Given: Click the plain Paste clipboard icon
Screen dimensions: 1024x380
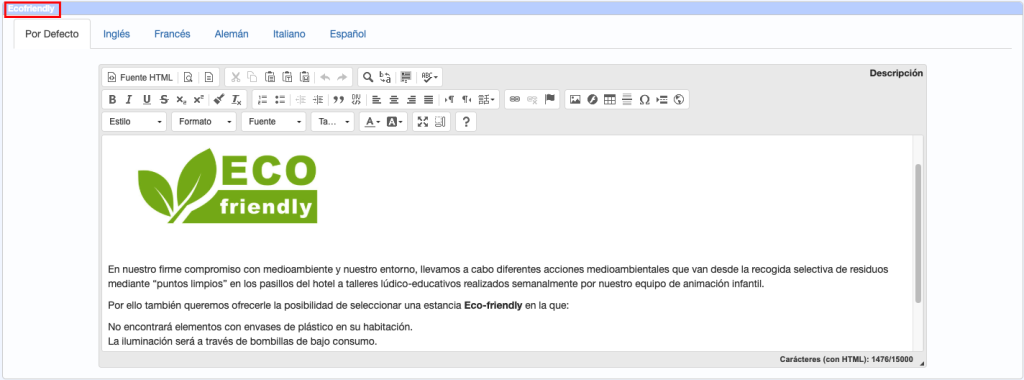Looking at the screenshot, I should tap(270, 77).
